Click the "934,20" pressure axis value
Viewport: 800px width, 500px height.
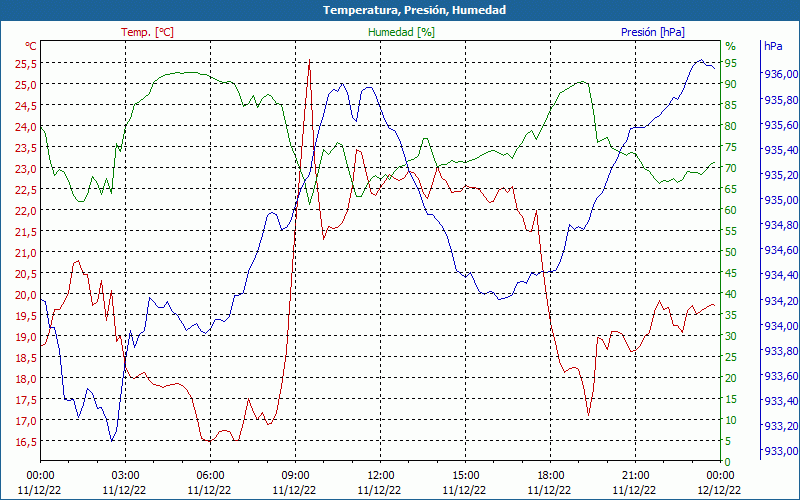click(779, 301)
